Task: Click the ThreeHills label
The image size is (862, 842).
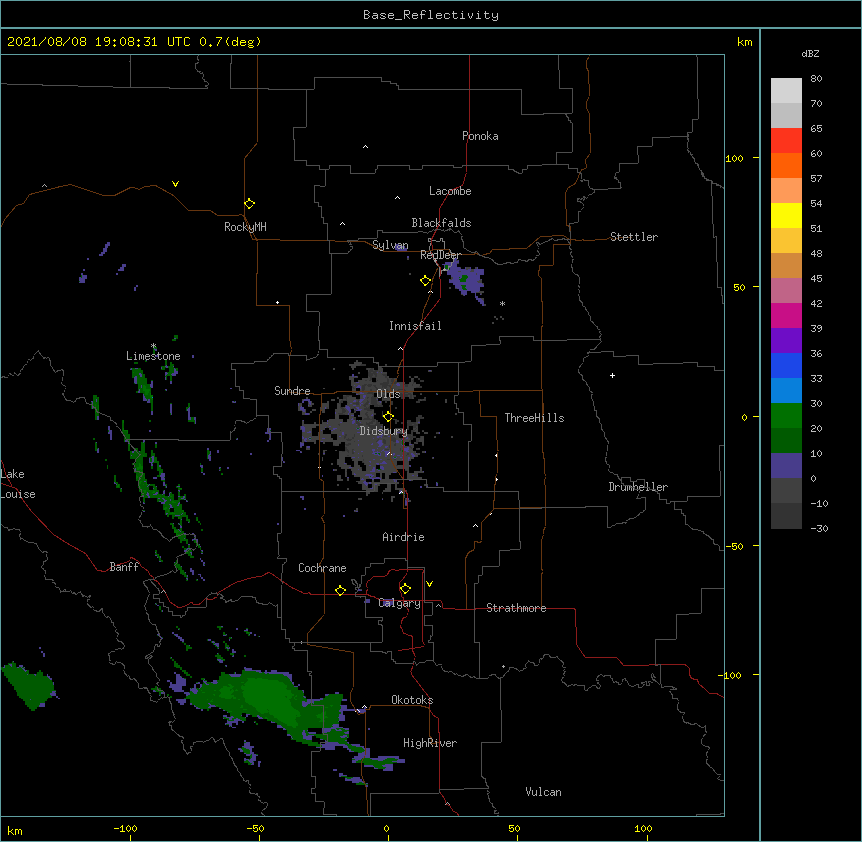Action: click(534, 418)
